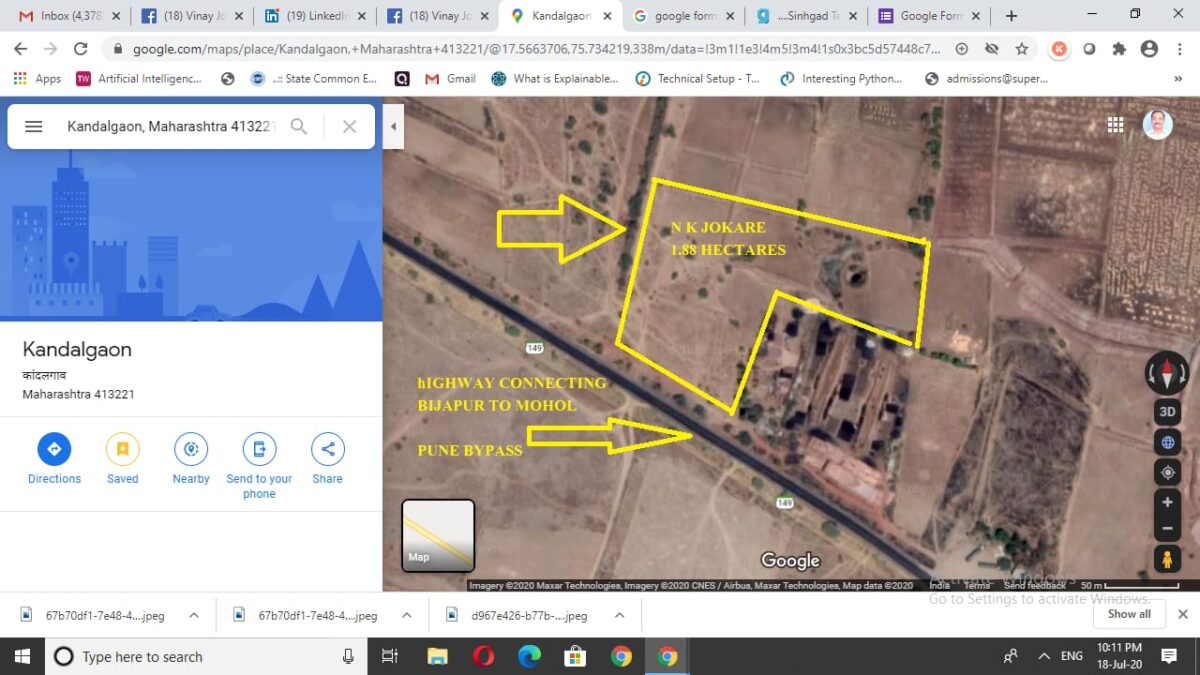
Task: Open menu for d967e426 jpeg download
Action: [x=619, y=615]
